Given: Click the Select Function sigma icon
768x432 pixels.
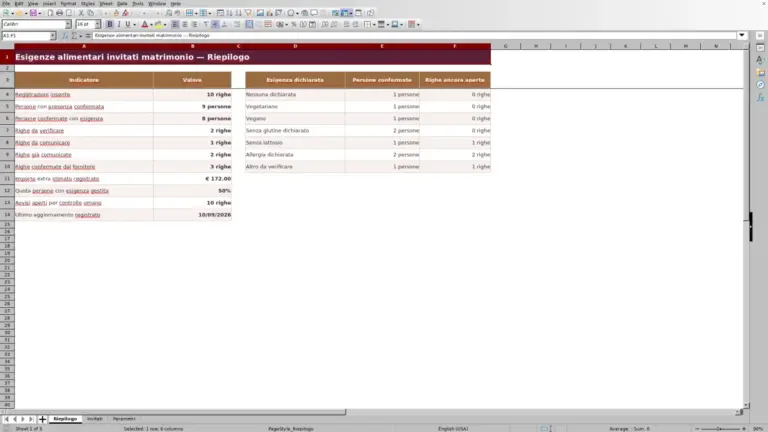Looking at the screenshot, I should click(x=74, y=36).
